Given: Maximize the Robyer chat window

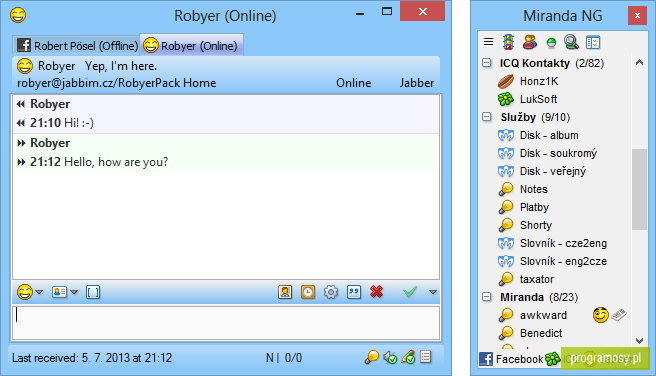Looking at the screenshot, I should coord(387,12).
